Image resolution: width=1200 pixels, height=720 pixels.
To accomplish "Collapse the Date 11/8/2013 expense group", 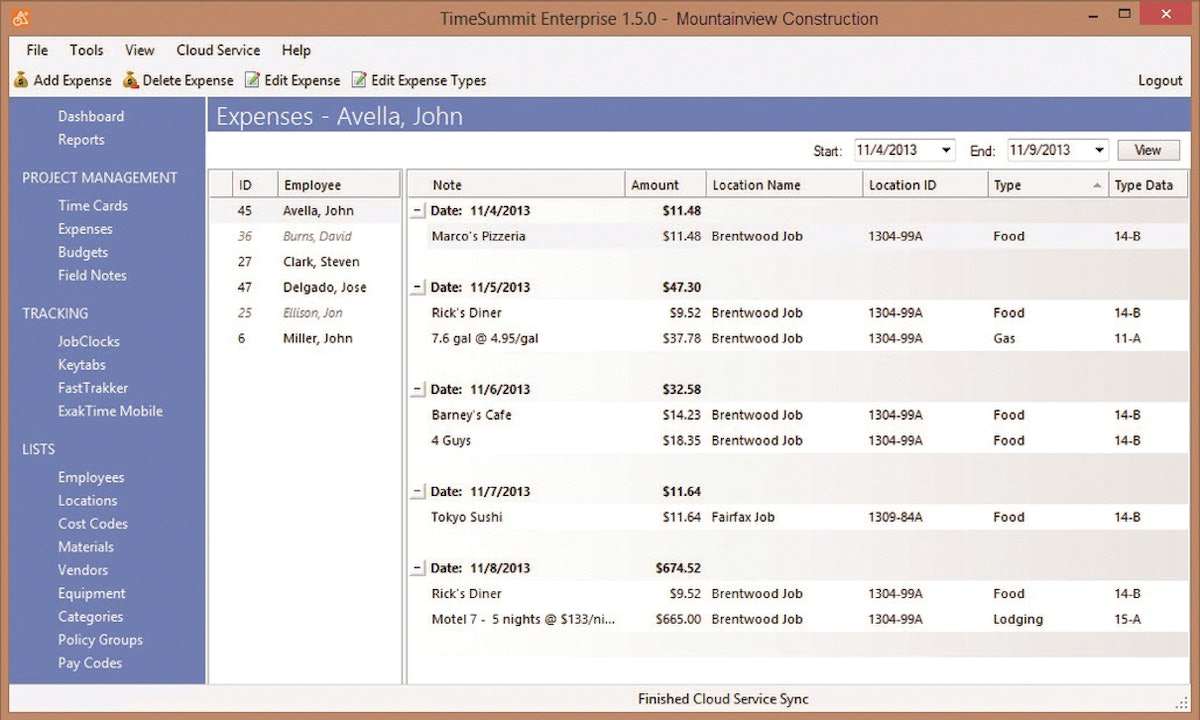I will (x=418, y=567).
